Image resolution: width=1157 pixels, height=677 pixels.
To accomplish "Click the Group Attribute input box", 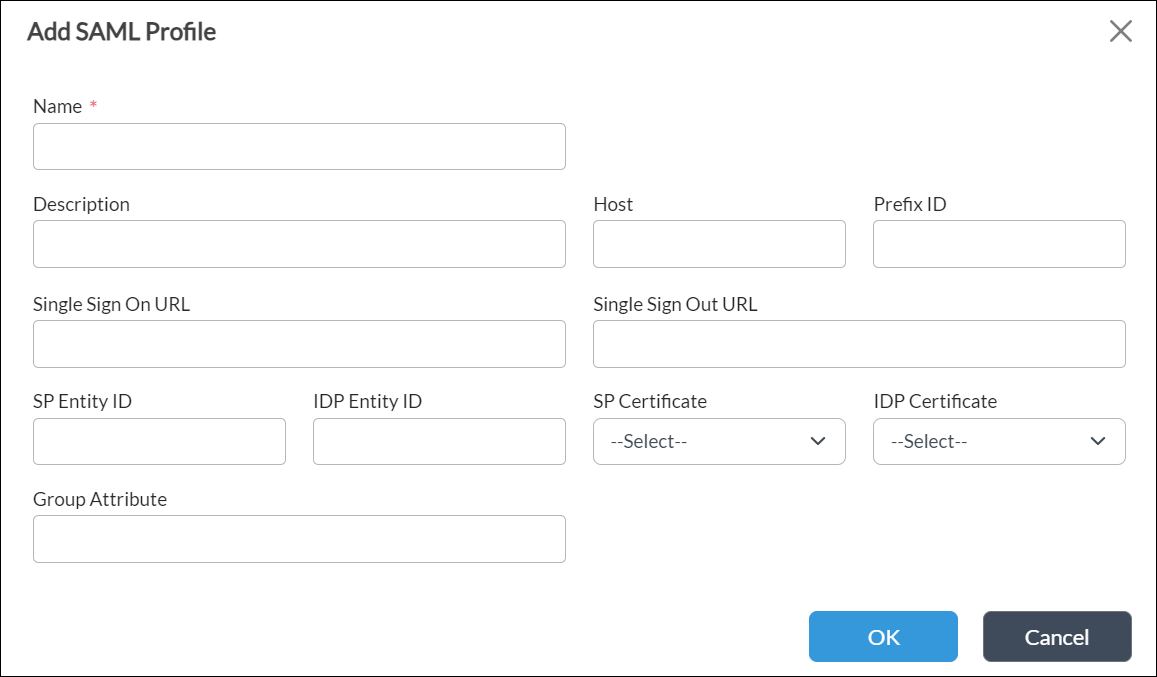I will tap(299, 539).
